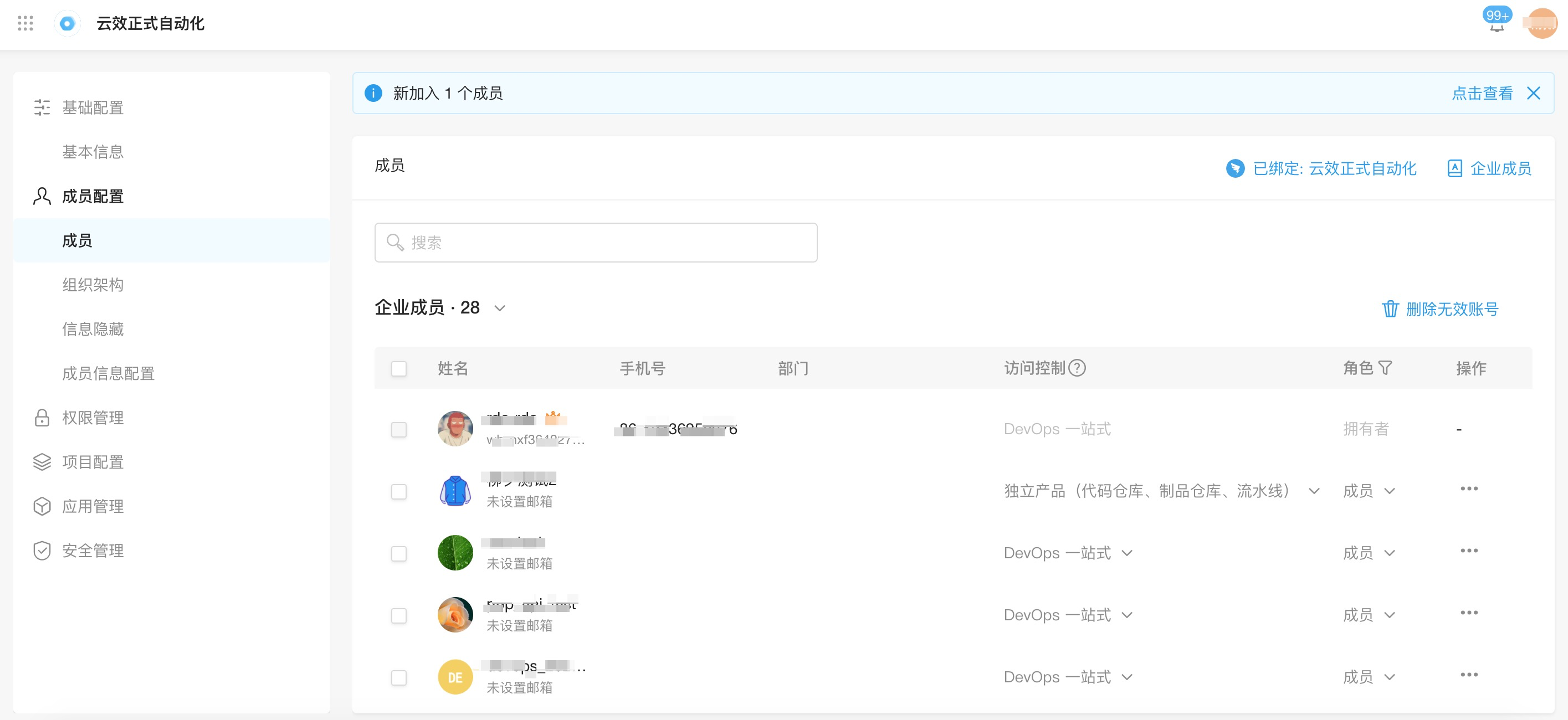Expand the 成员 role dropdown in third row
1568x720 pixels.
coord(1390,553)
